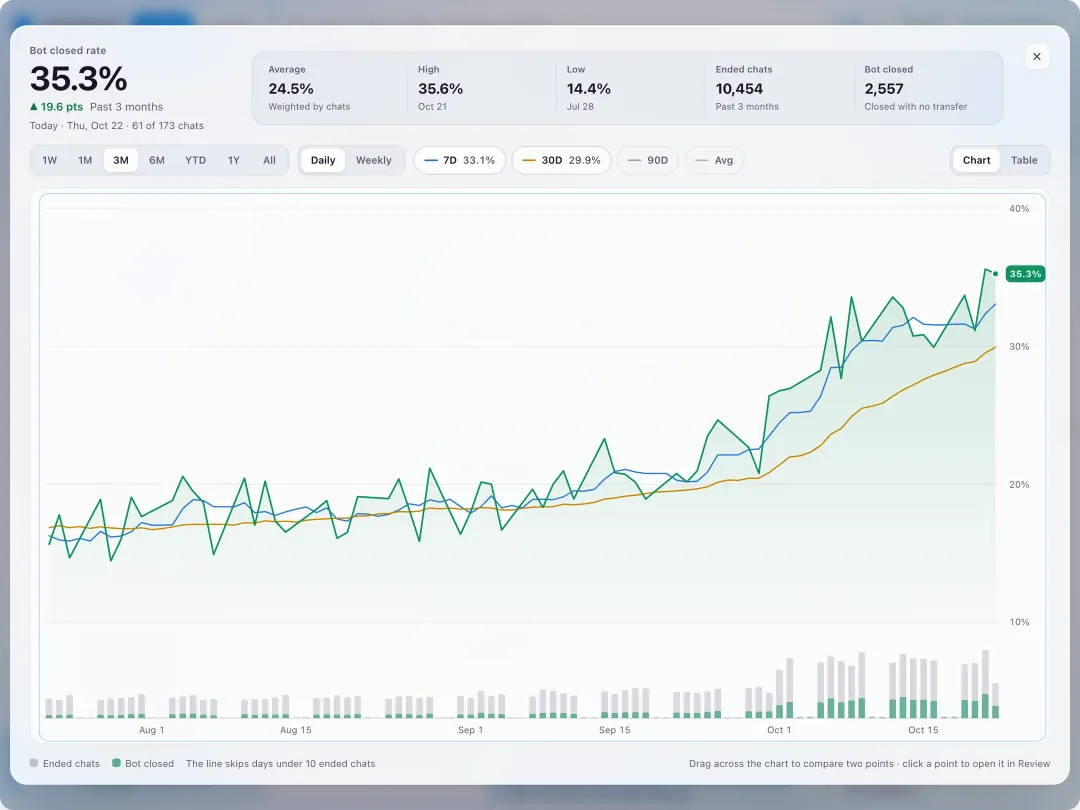Toggle the 7D moving average line

click(459, 160)
